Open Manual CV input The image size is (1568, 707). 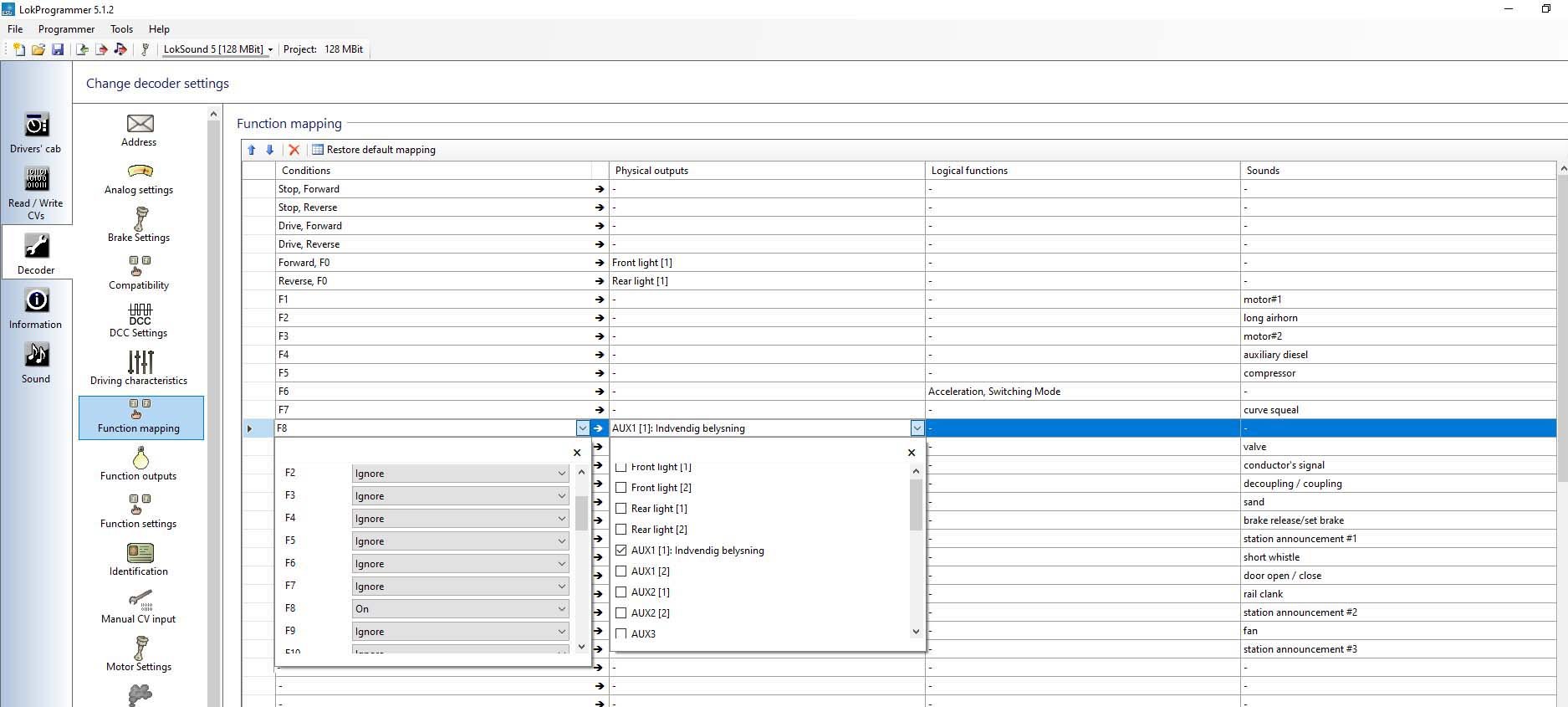(x=140, y=607)
